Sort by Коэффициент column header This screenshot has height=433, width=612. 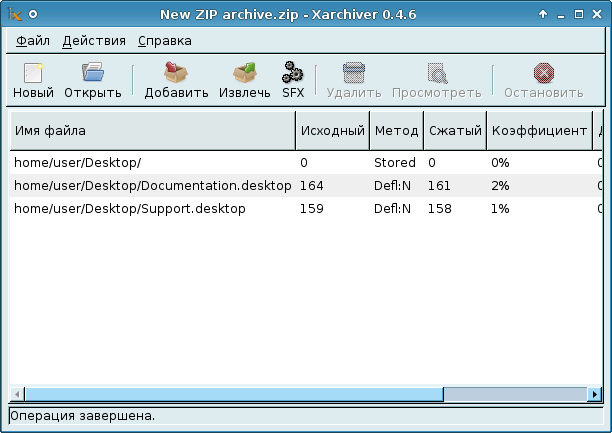539,131
